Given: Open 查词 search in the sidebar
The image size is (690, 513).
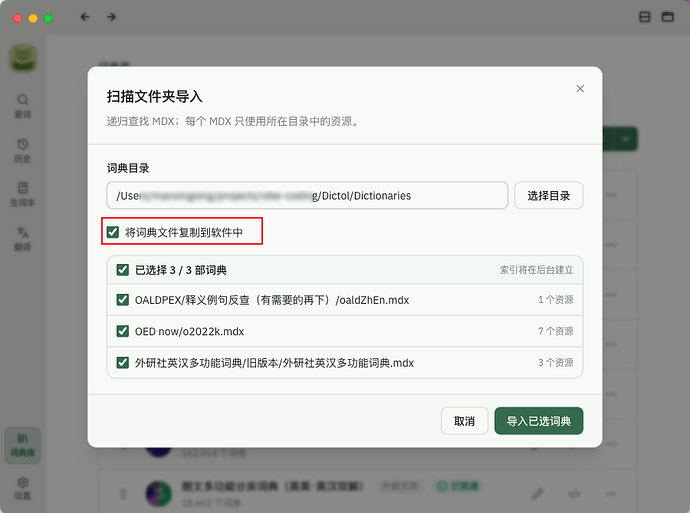Looking at the screenshot, I should coord(23,106).
